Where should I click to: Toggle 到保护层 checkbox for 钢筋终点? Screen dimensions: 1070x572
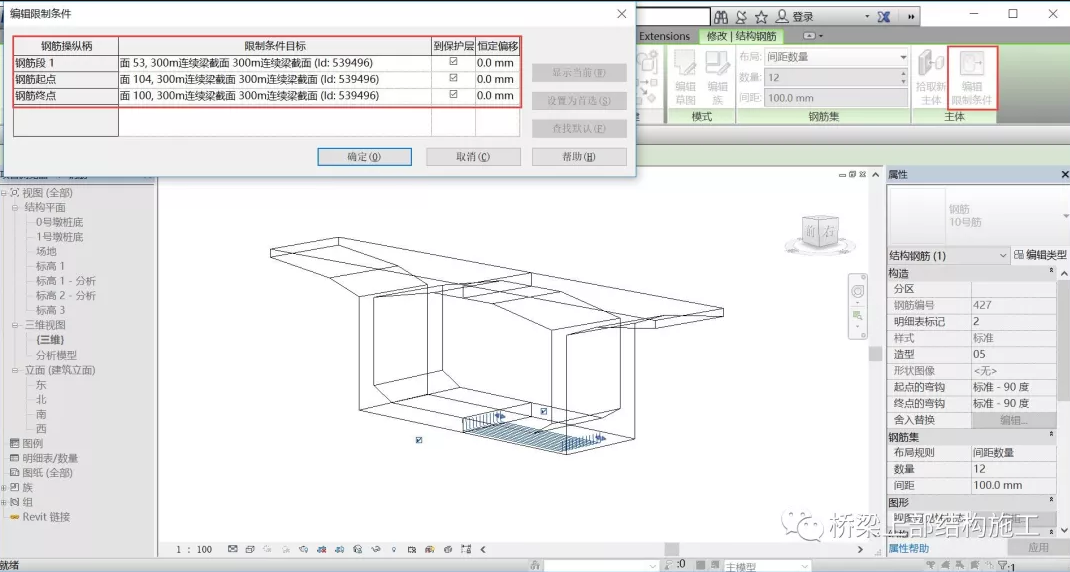click(453, 94)
